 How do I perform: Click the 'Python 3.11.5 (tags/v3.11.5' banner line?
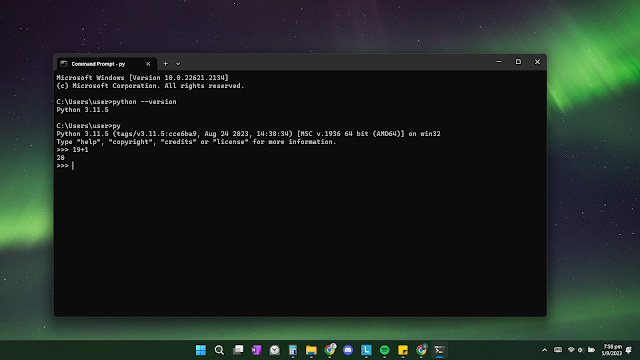tap(249, 134)
